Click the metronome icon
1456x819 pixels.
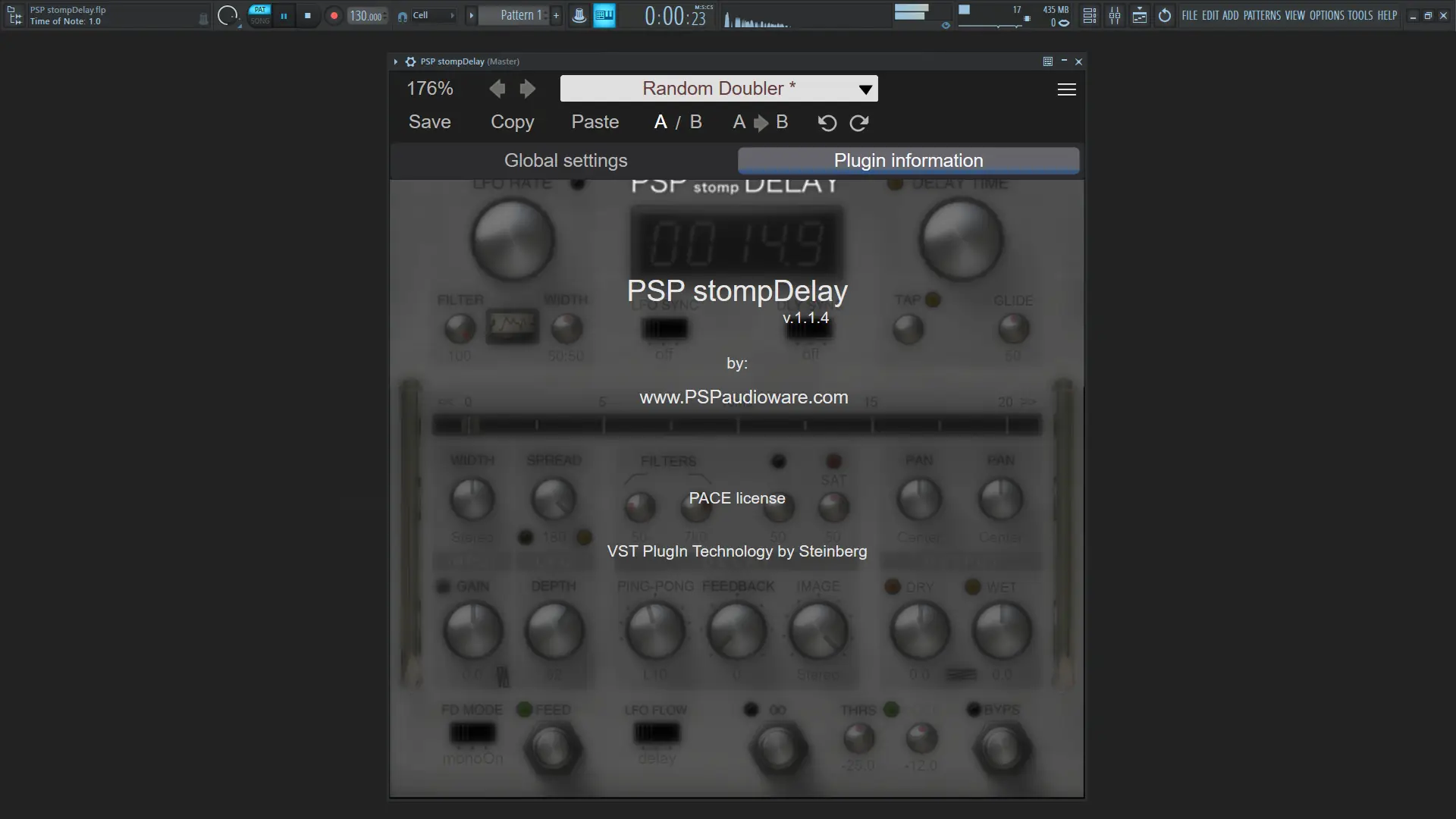tap(579, 15)
